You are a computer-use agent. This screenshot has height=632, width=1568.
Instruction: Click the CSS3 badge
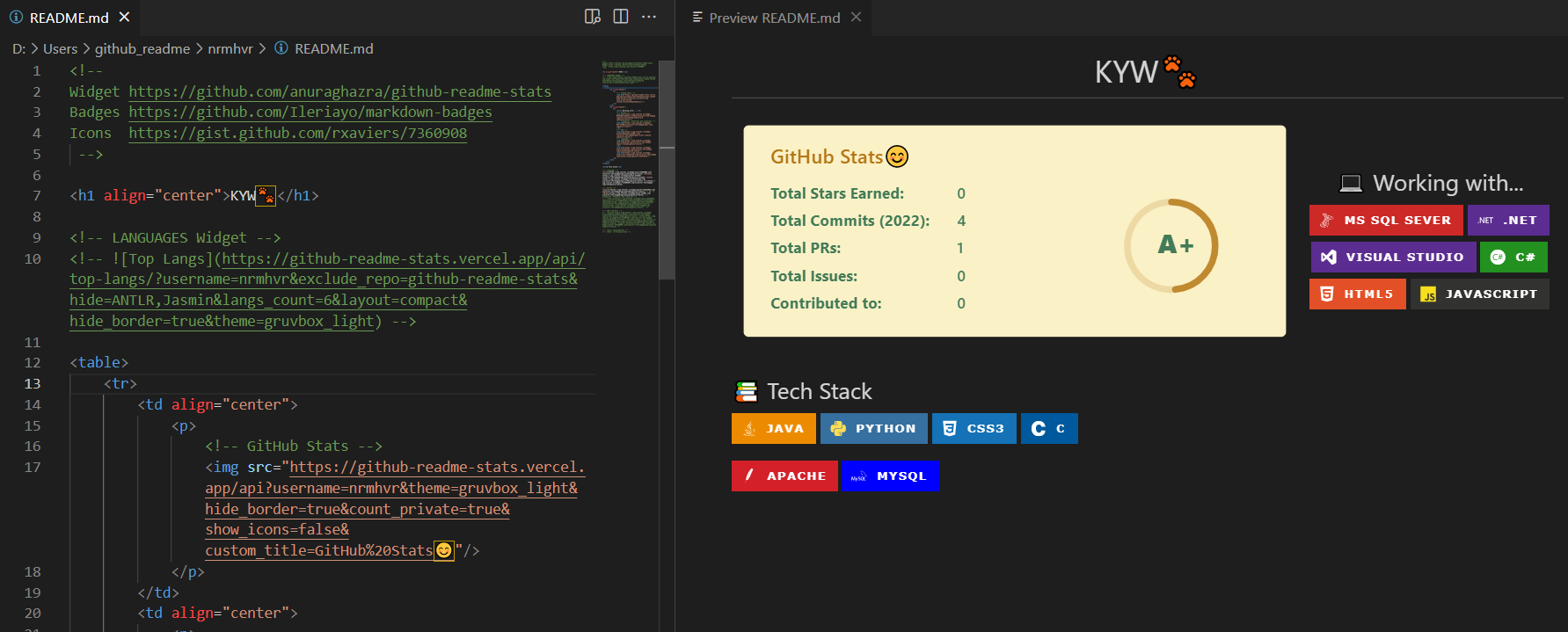pos(974,428)
